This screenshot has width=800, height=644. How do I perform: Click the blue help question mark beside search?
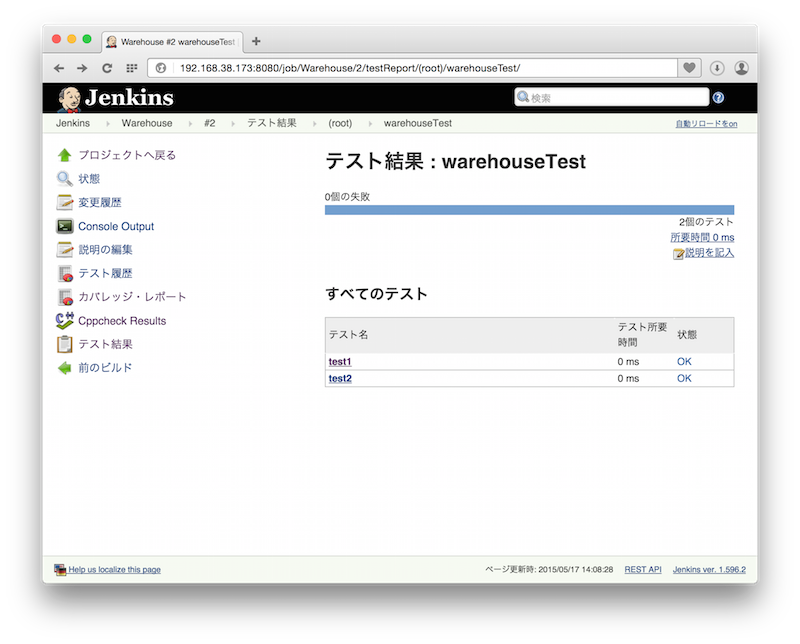coord(719,97)
